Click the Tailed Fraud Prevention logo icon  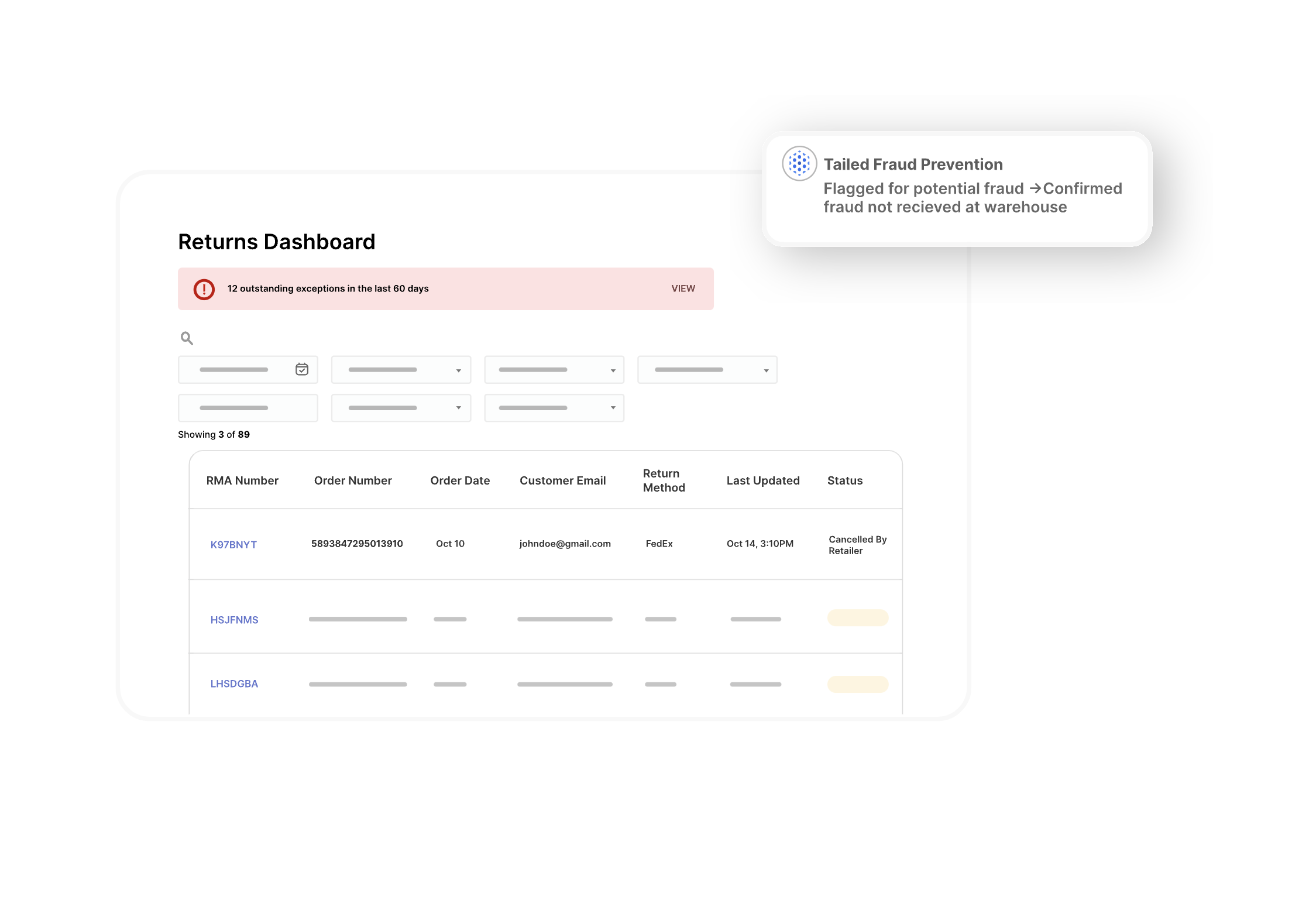[799, 163]
